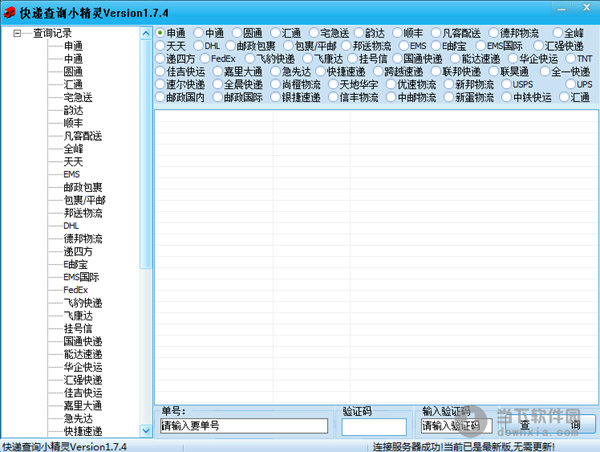The height and width of the screenshot is (452, 600).
Task: Select E邮宝 in the left tree
Action: (x=76, y=264)
